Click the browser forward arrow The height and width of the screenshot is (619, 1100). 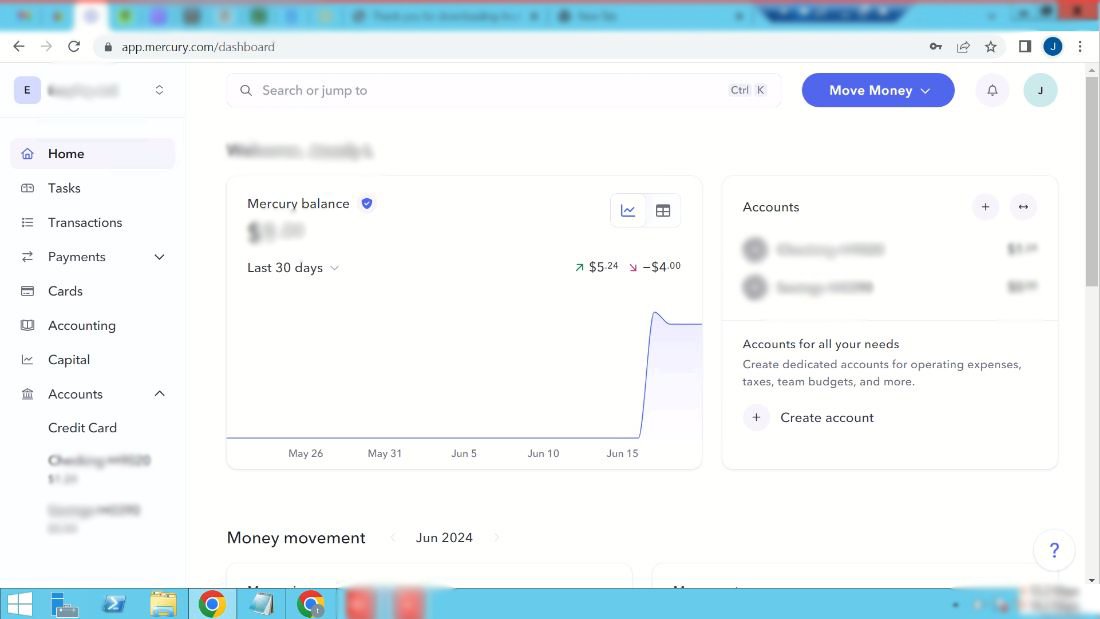pos(46,46)
